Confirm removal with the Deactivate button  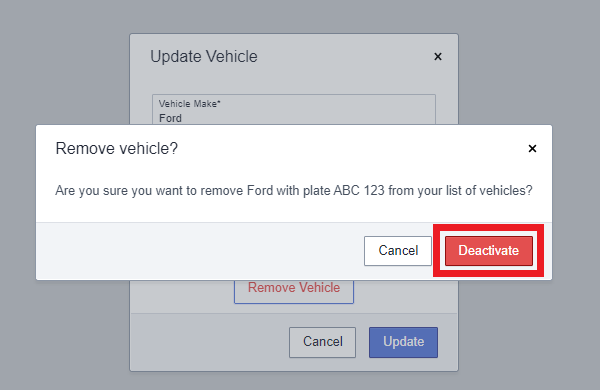(x=489, y=251)
